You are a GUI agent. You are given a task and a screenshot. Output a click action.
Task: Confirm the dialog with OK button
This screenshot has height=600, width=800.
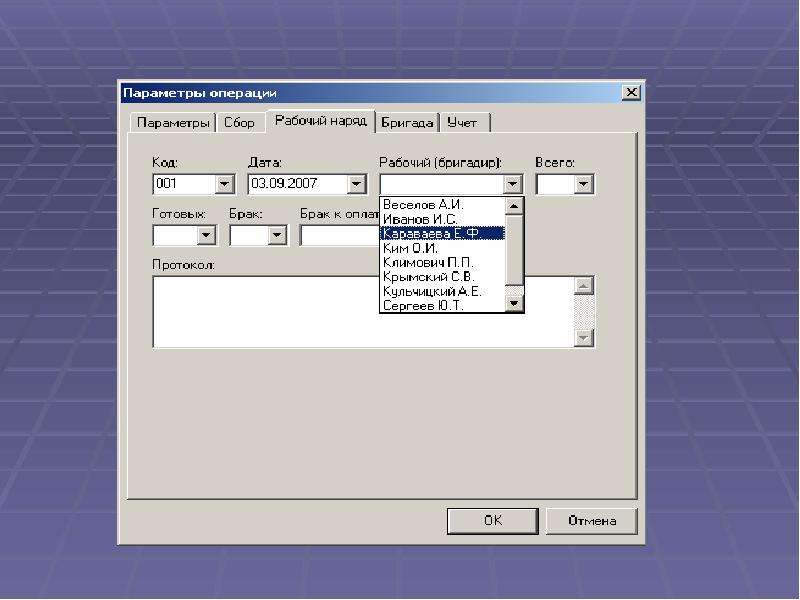[493, 521]
